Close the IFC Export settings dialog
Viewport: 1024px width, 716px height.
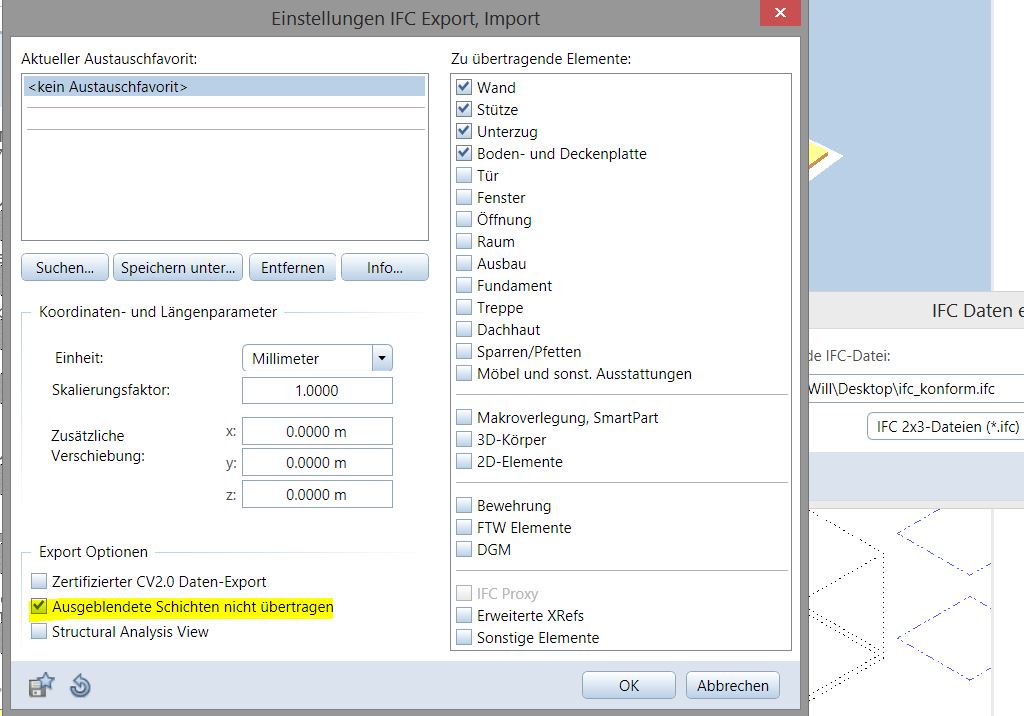(780, 12)
